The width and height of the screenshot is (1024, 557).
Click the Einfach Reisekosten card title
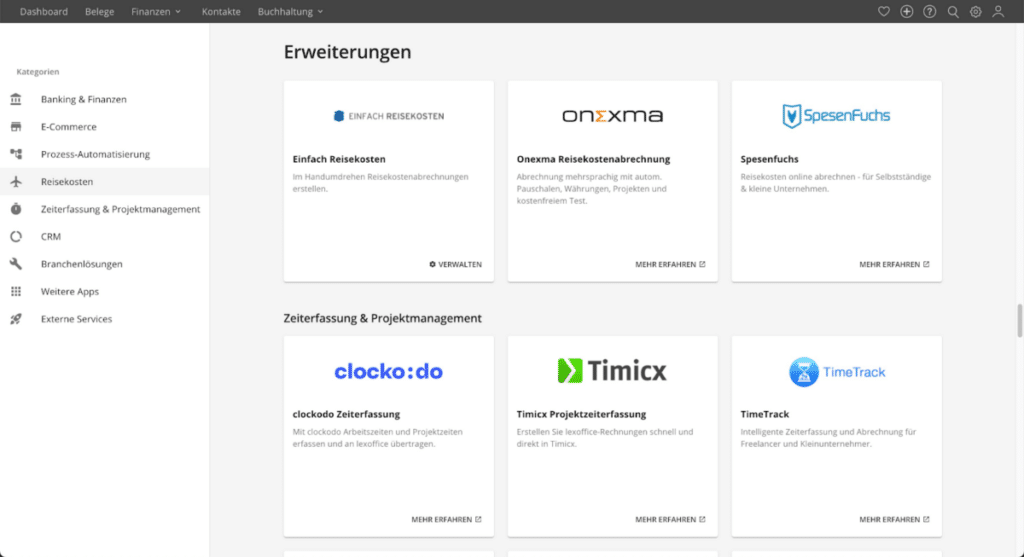point(339,159)
